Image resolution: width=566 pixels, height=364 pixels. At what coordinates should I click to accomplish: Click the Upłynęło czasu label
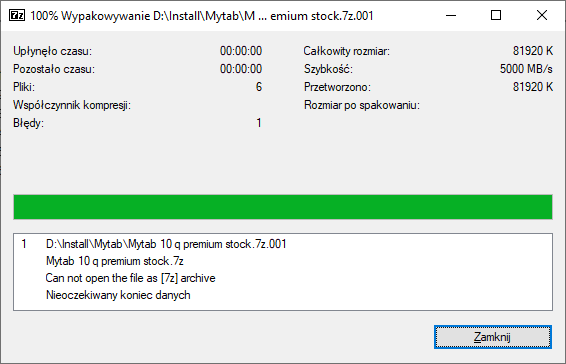[52, 51]
